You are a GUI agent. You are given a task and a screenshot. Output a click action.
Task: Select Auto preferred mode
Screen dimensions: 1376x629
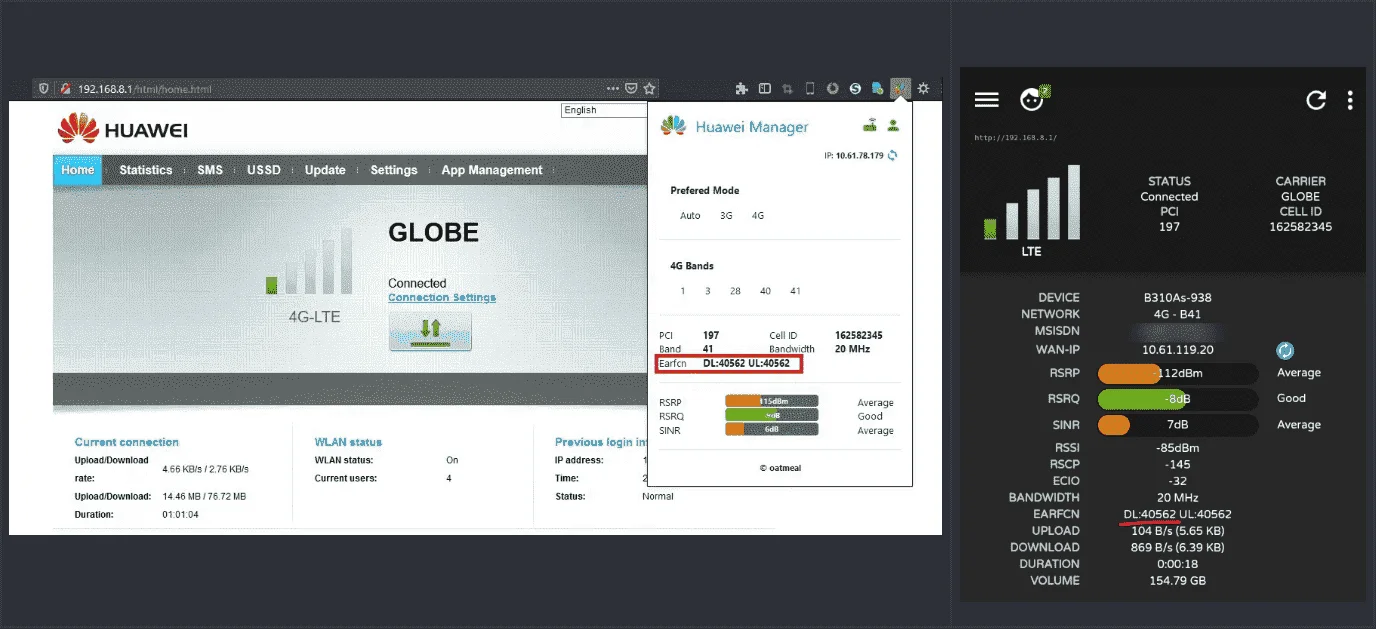[x=690, y=215]
